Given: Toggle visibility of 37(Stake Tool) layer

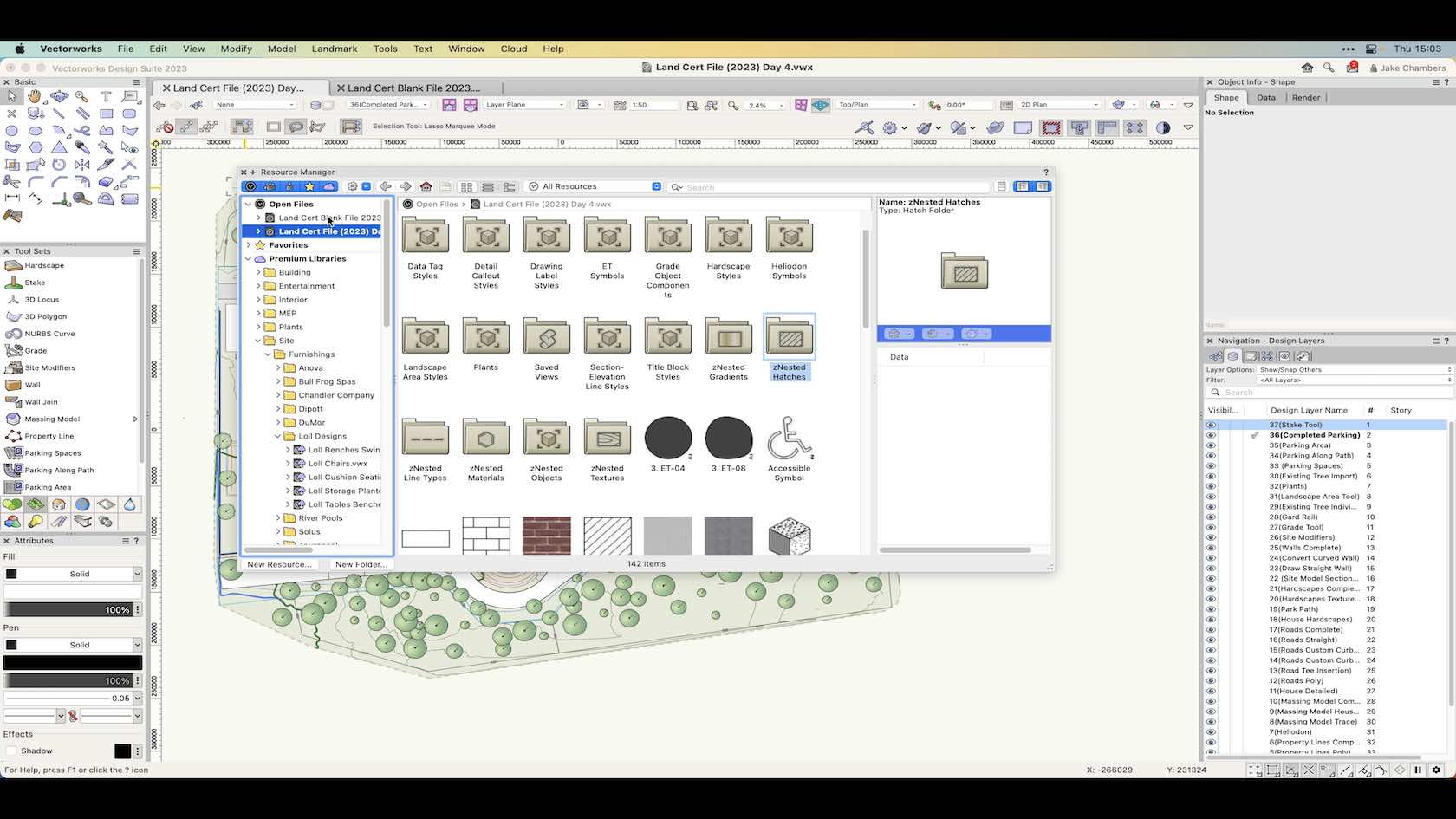Looking at the screenshot, I should (1211, 425).
